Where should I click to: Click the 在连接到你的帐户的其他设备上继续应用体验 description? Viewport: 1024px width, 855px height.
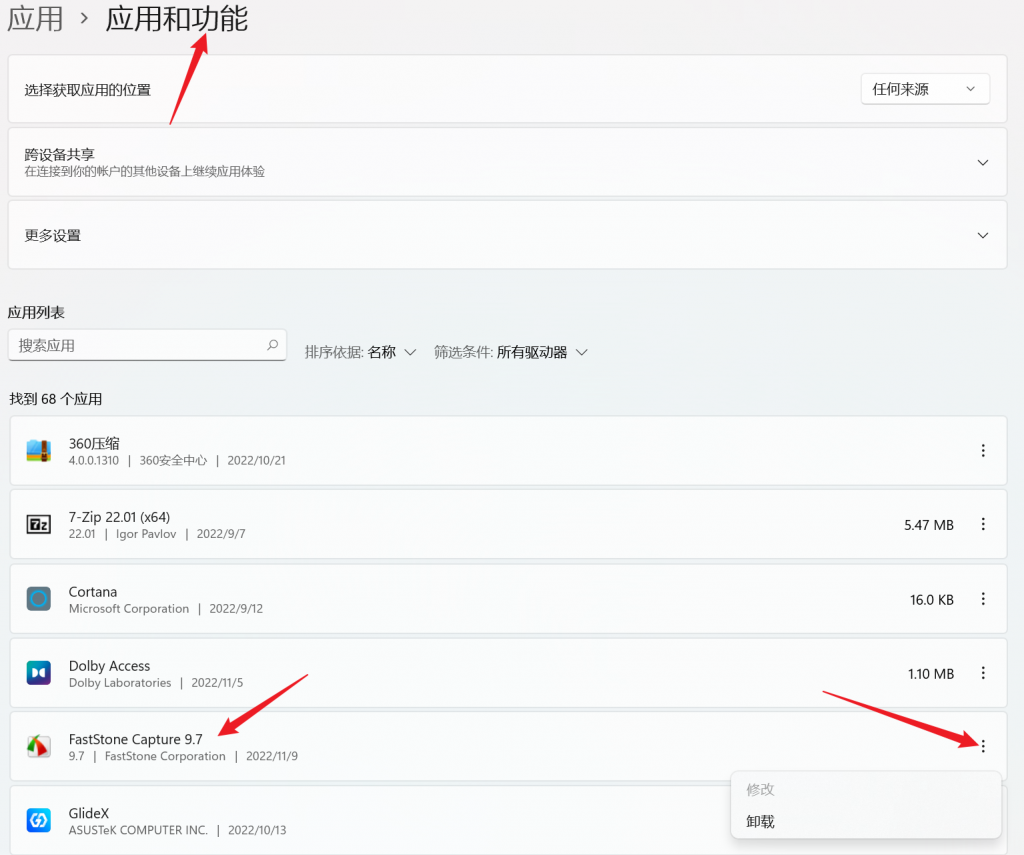(x=144, y=172)
